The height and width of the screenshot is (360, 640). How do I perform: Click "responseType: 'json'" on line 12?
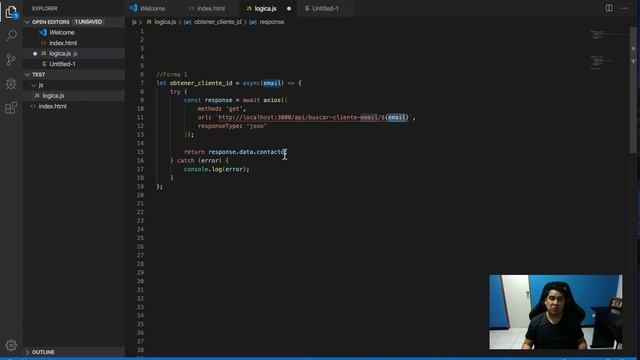tap(232, 126)
